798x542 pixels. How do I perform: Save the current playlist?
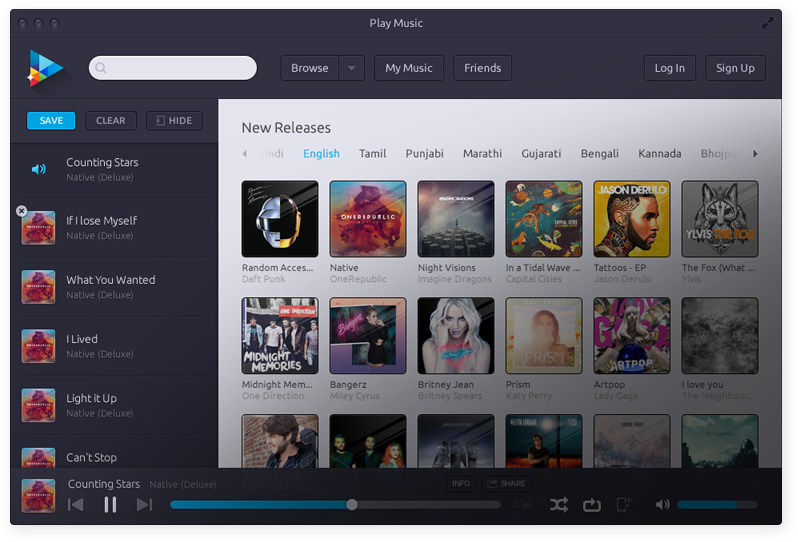[51, 121]
